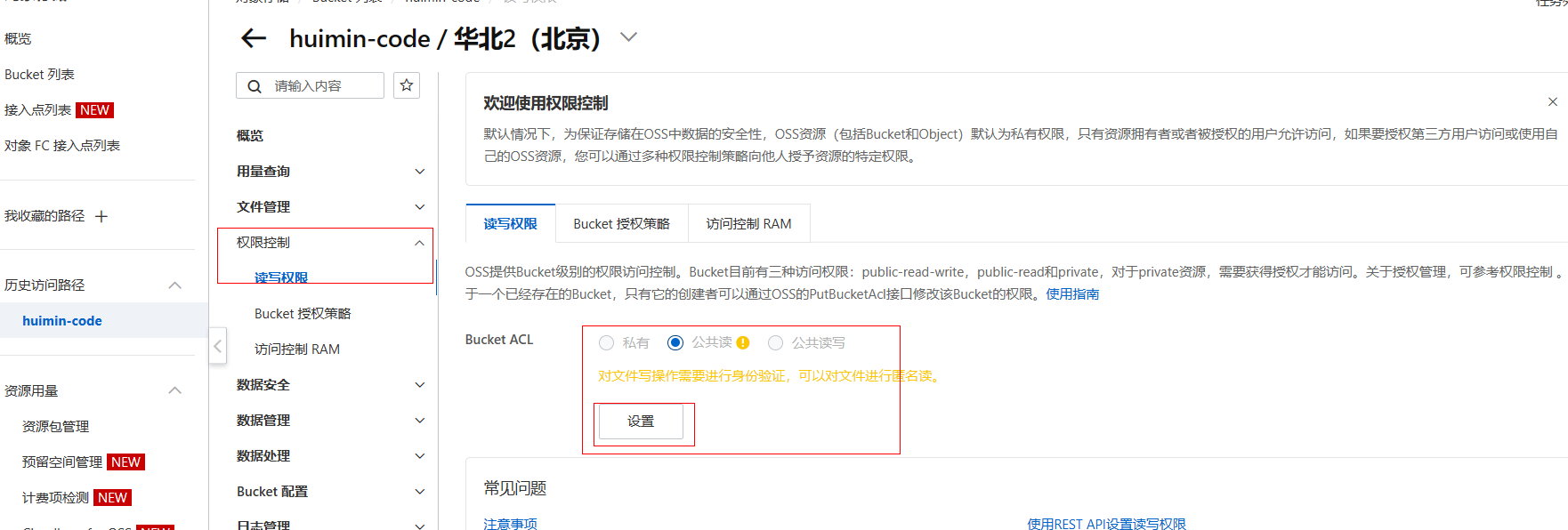Click the search magnifier icon
This screenshot has height=530, width=1568.
(x=255, y=86)
